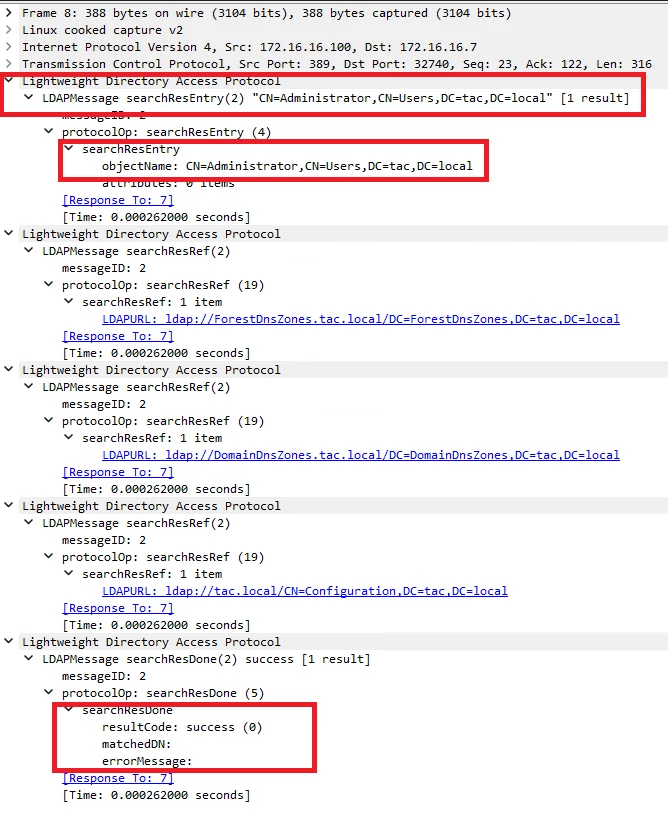Viewport: 668px width, 818px height.
Task: Collapse the searchResEntry subtree above objectName
Action: tap(68, 149)
